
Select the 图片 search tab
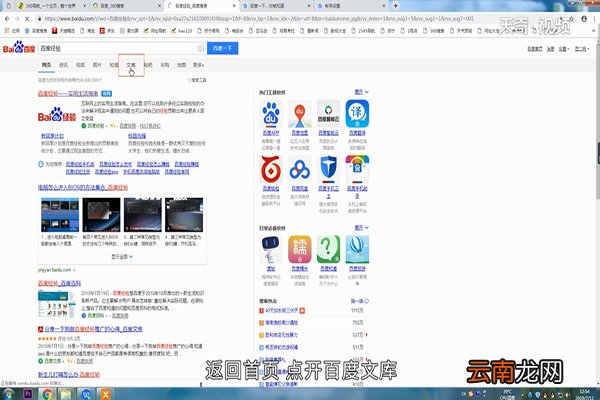pyautogui.click(x=97, y=65)
